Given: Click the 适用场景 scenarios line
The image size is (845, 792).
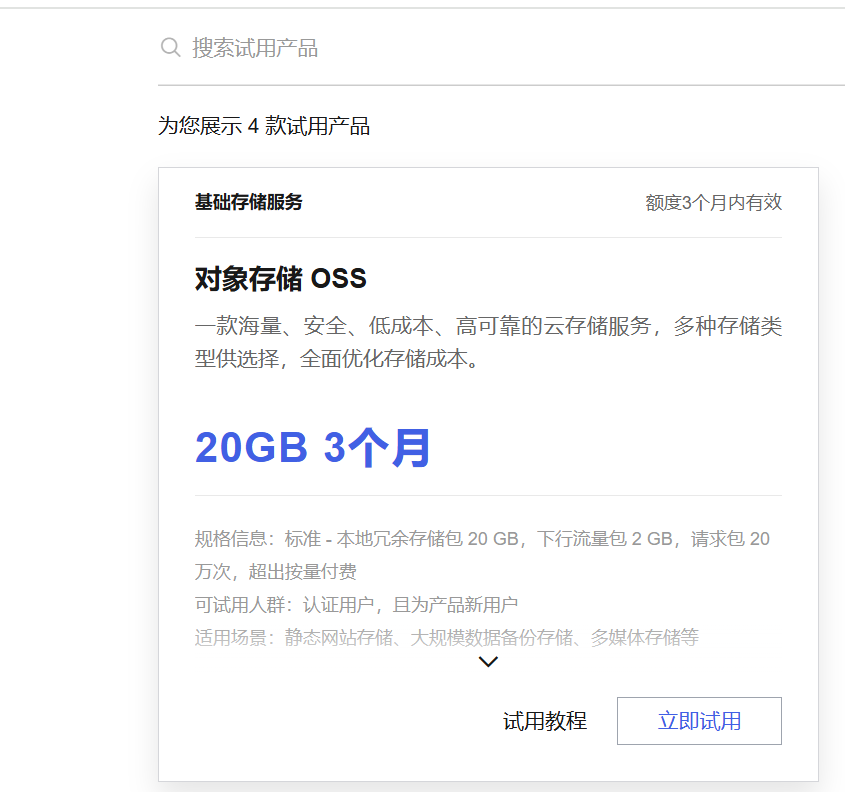Looking at the screenshot, I should (x=447, y=637).
